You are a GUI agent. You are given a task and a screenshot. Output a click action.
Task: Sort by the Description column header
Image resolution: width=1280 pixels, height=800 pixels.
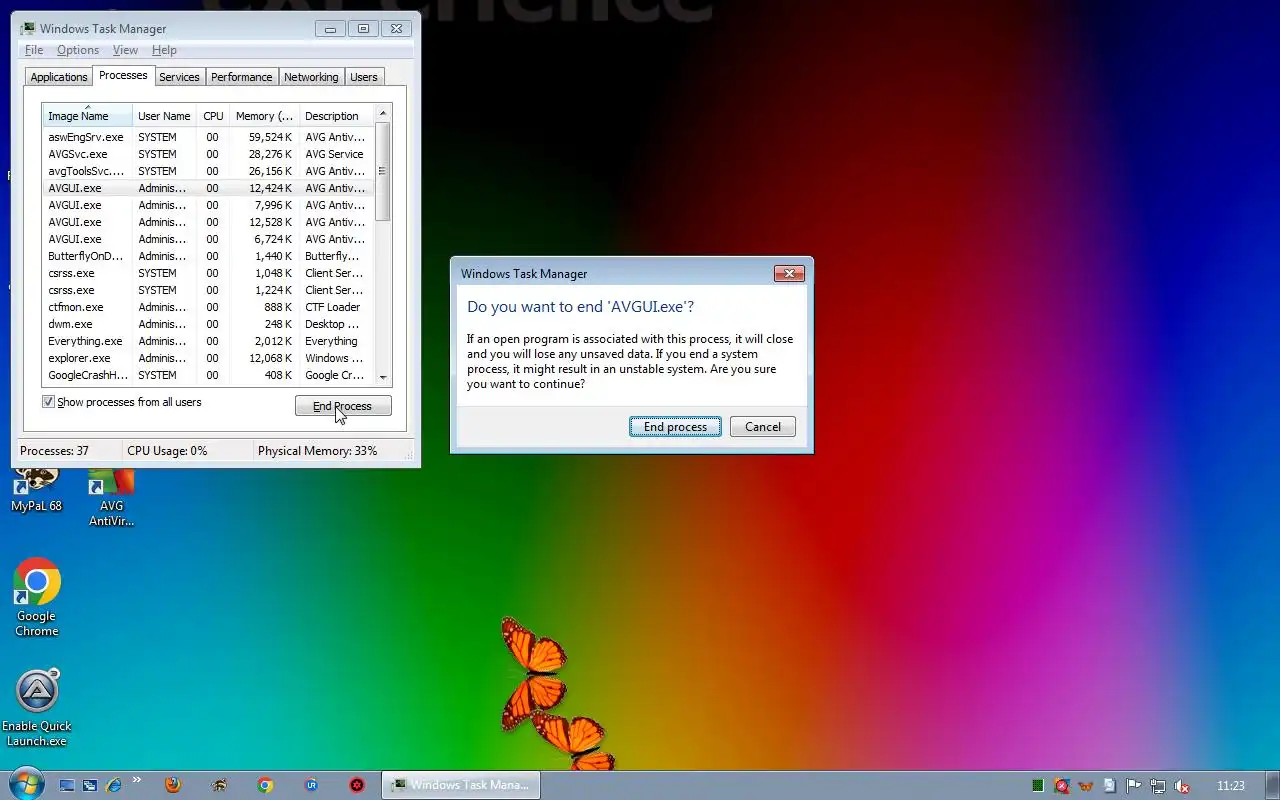click(x=337, y=116)
